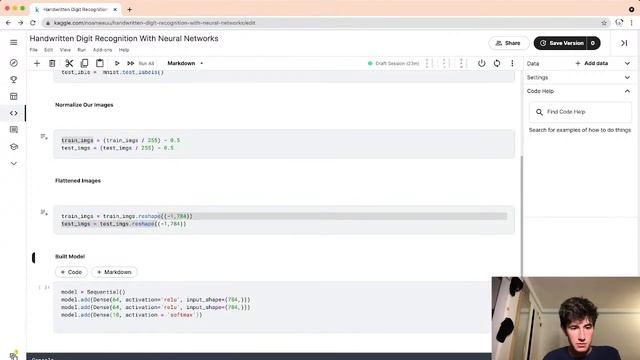Screen dimensions: 640x360
Task: Open the browser three-dot menu
Action: (631, 23)
